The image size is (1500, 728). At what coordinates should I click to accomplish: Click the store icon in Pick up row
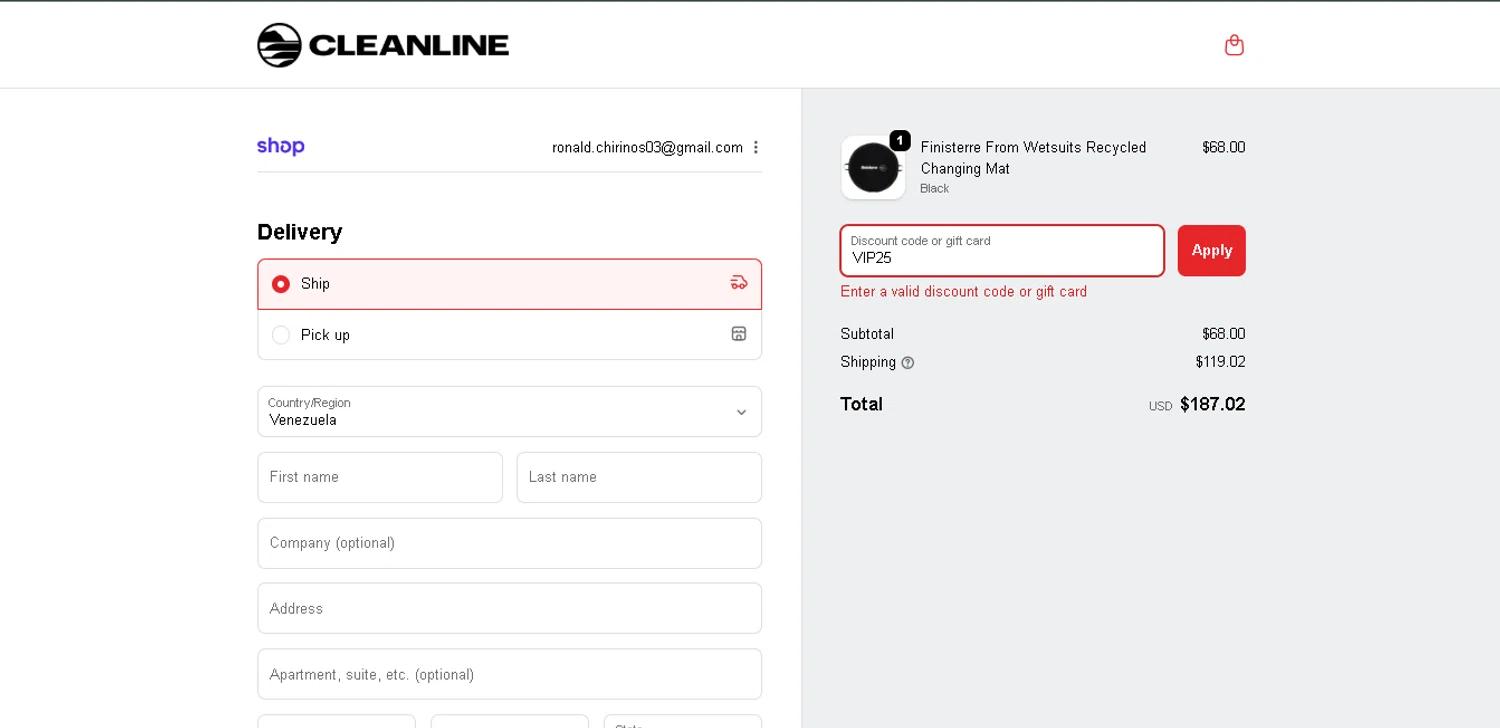click(739, 334)
